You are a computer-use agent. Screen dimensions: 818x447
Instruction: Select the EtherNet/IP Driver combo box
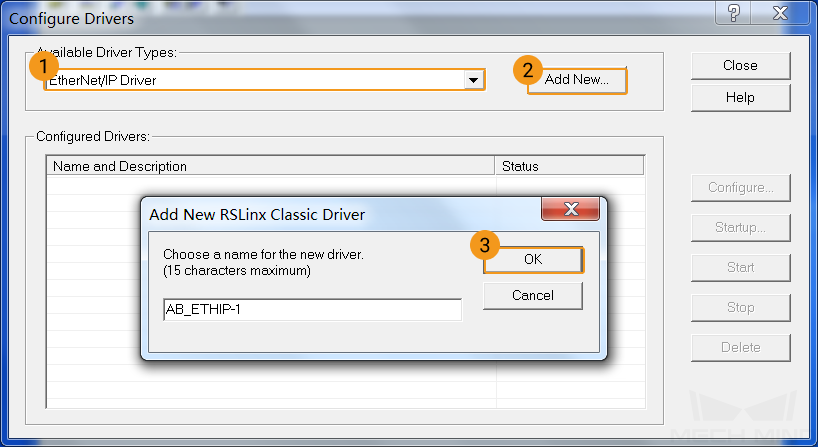click(x=264, y=80)
